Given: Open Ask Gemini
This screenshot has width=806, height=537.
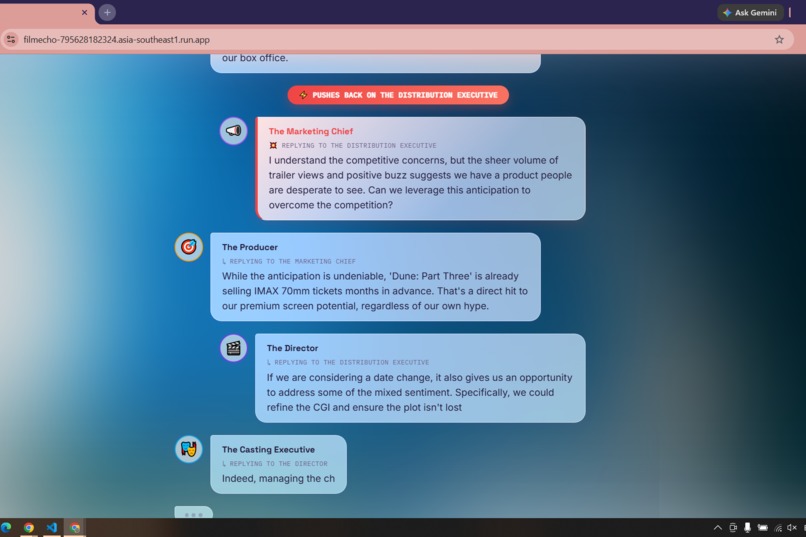Looking at the screenshot, I should (749, 12).
